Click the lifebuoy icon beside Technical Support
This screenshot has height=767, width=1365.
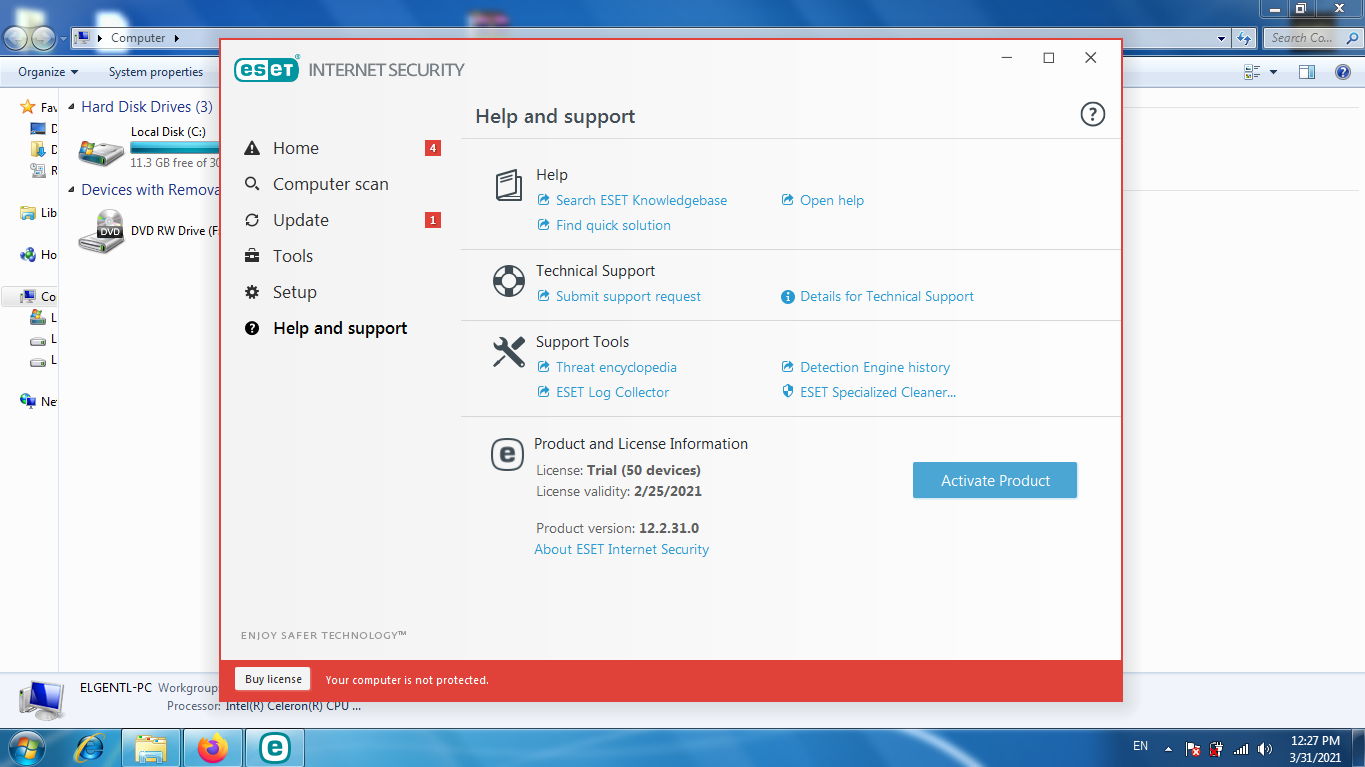tap(509, 281)
